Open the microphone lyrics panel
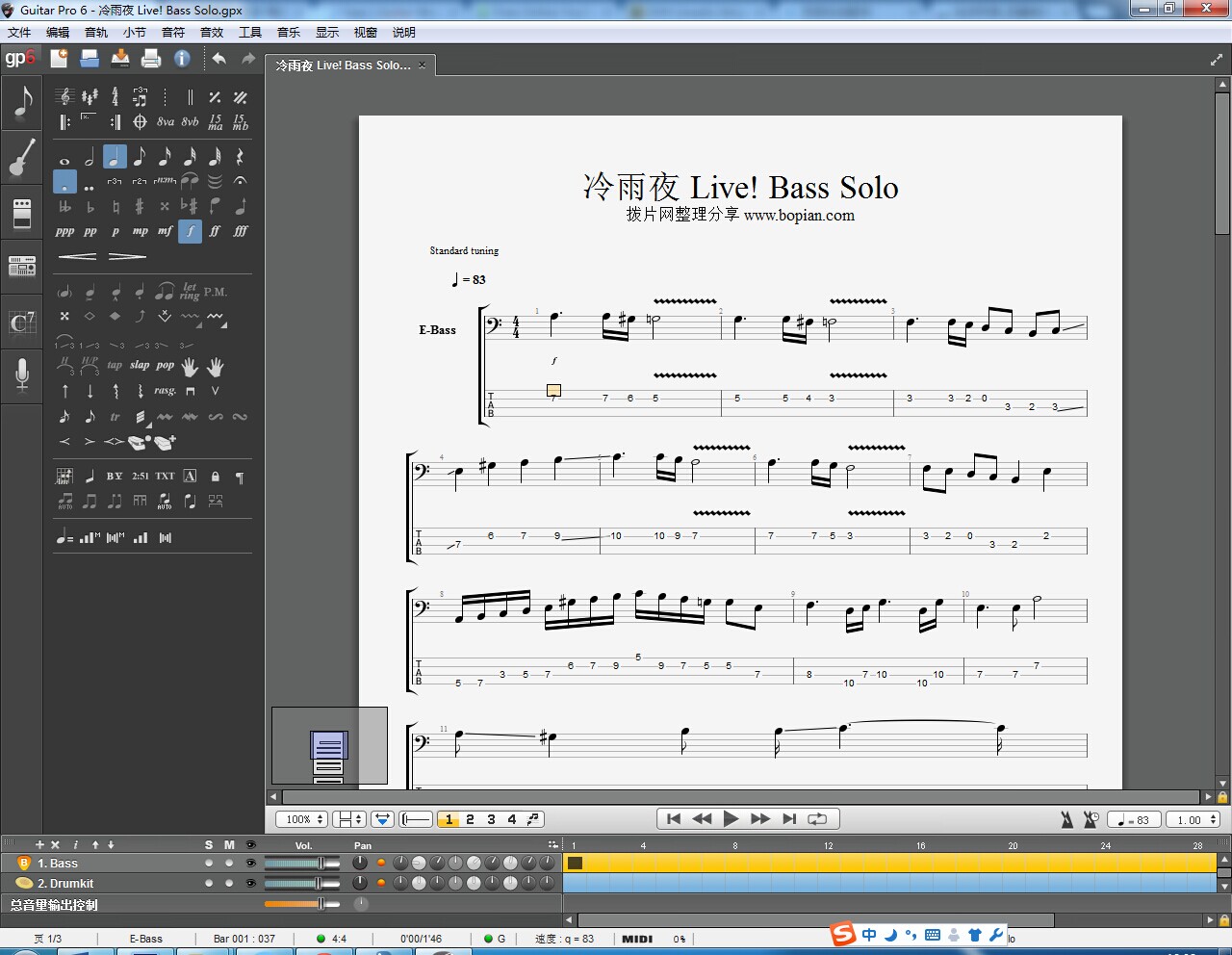This screenshot has height=955, width=1232. coord(22,374)
